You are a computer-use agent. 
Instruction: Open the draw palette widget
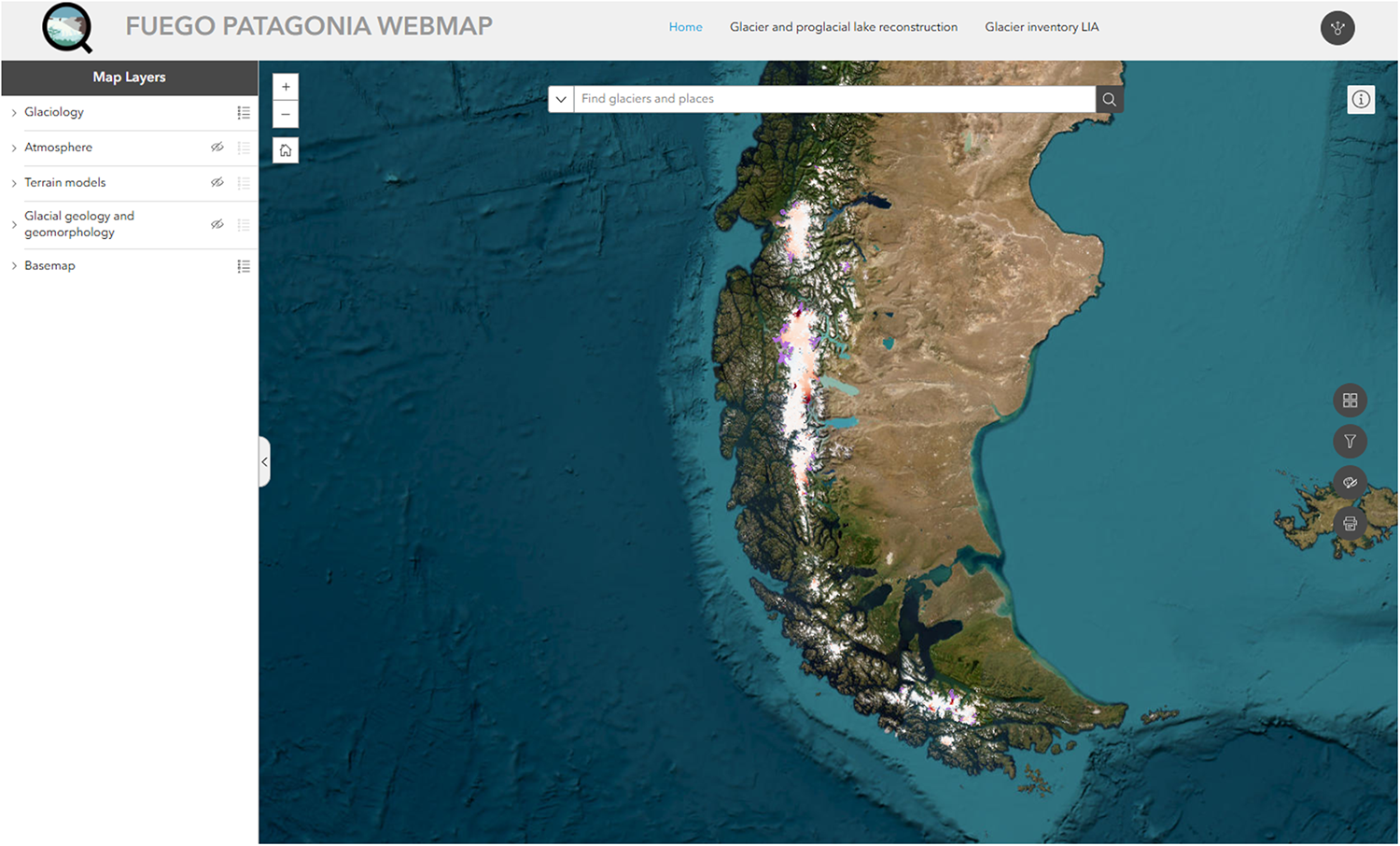point(1350,483)
